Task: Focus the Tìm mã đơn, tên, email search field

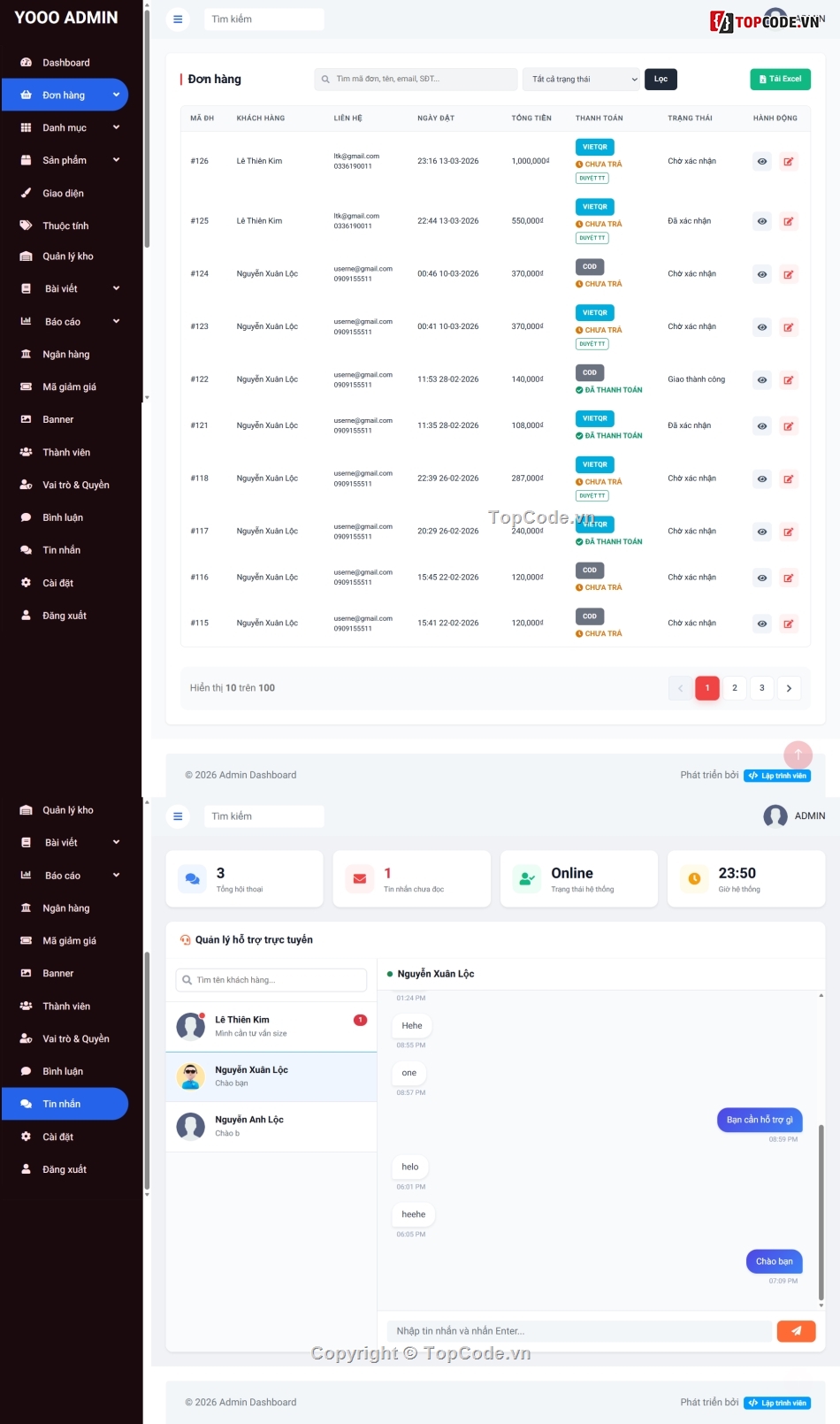Action: 416,80
